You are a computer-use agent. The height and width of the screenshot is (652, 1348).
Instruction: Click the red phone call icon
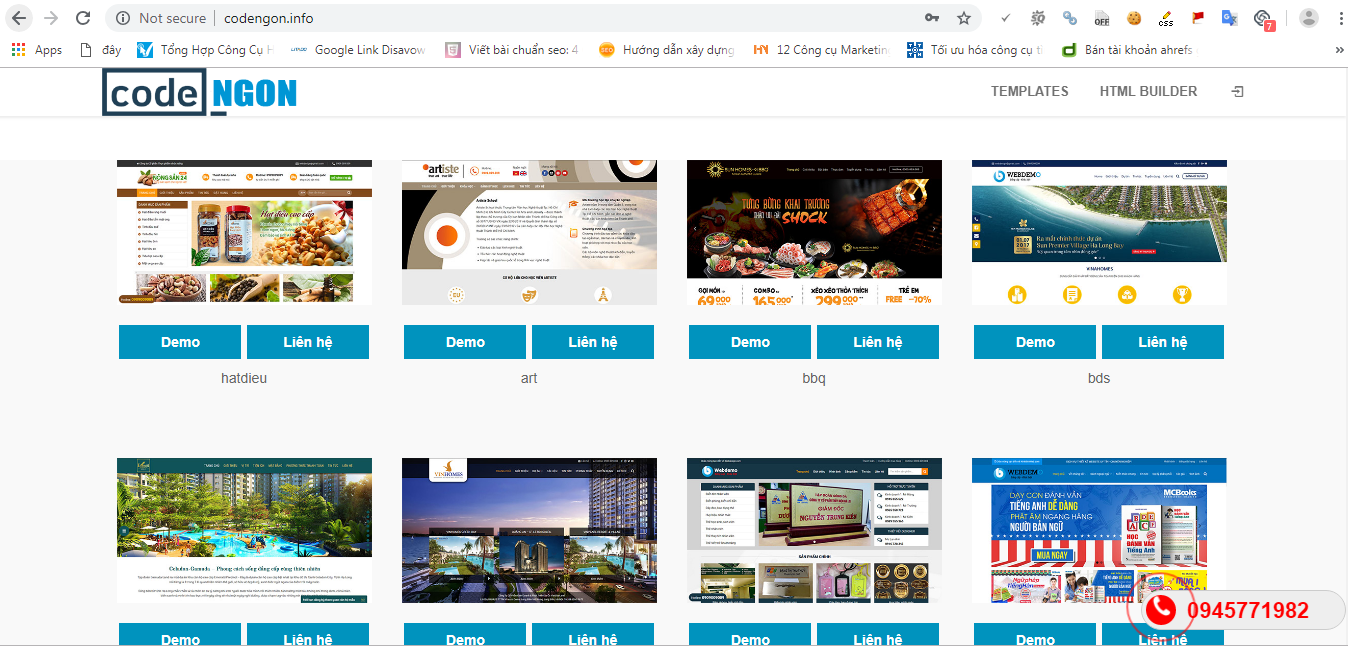tap(1160, 610)
